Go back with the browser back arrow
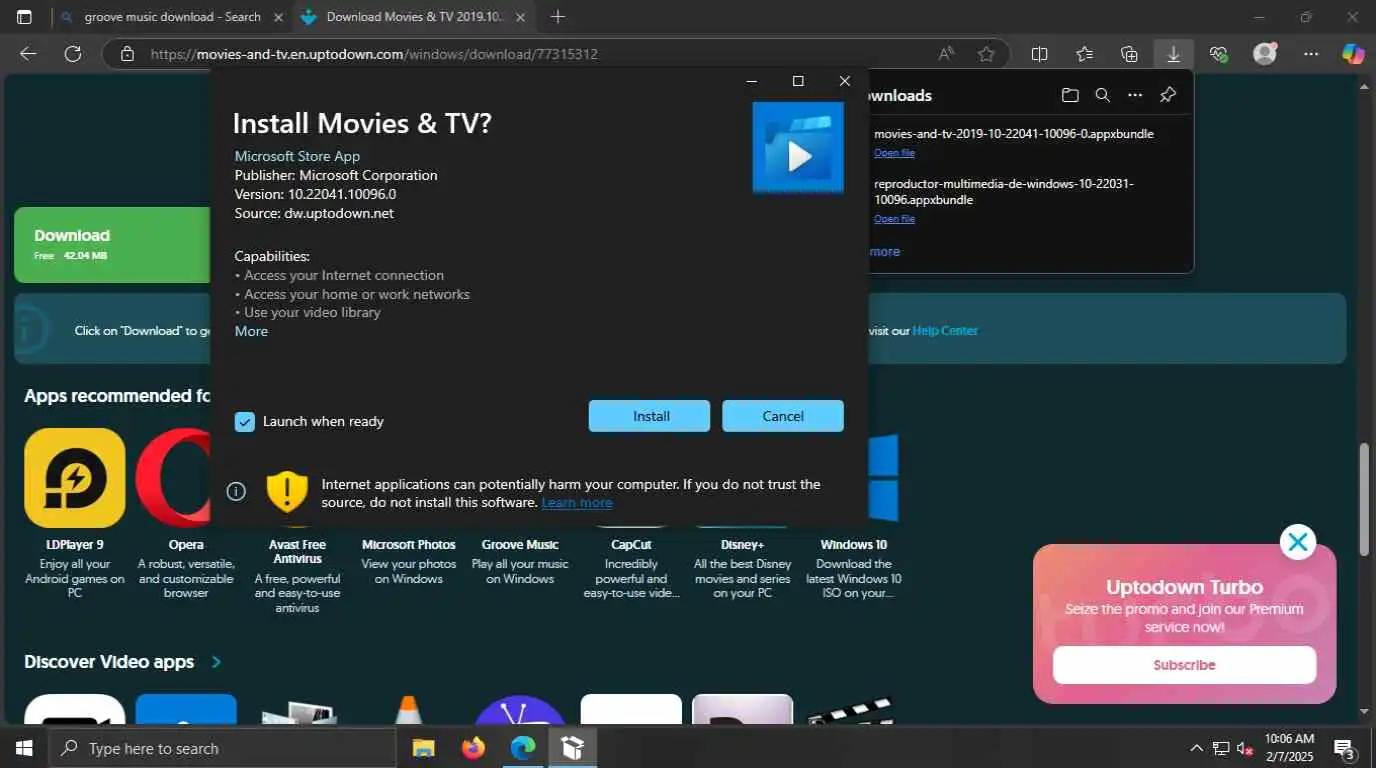 coord(29,54)
